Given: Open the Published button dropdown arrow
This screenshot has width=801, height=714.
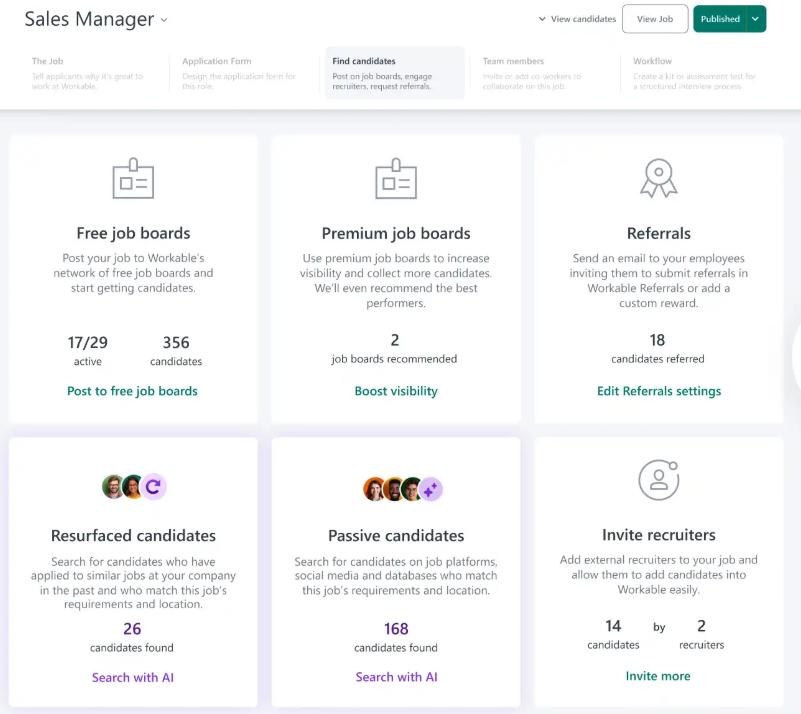Looking at the screenshot, I should point(756,19).
